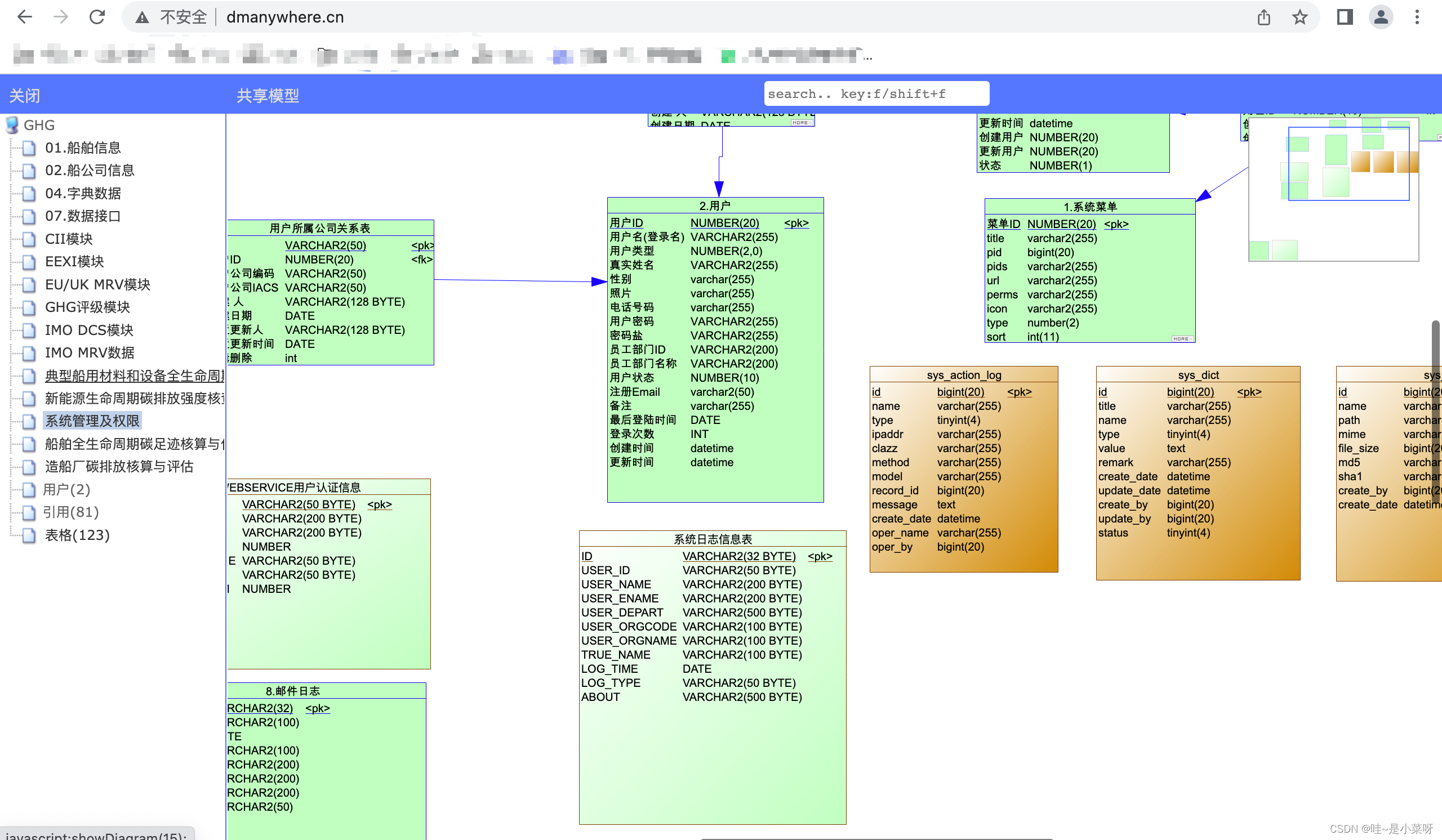This screenshot has width=1442, height=840.
Task: Open the CII模块 diagram
Action: pos(69,239)
